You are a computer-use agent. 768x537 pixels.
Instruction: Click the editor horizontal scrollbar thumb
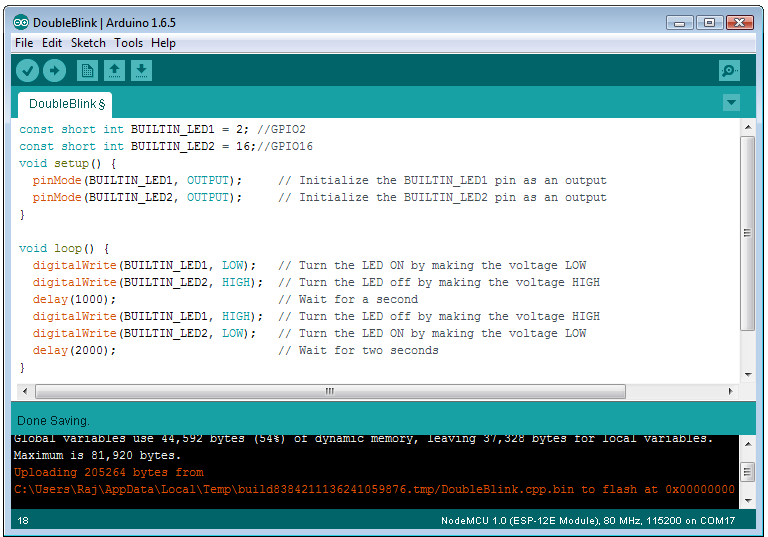(x=330, y=391)
